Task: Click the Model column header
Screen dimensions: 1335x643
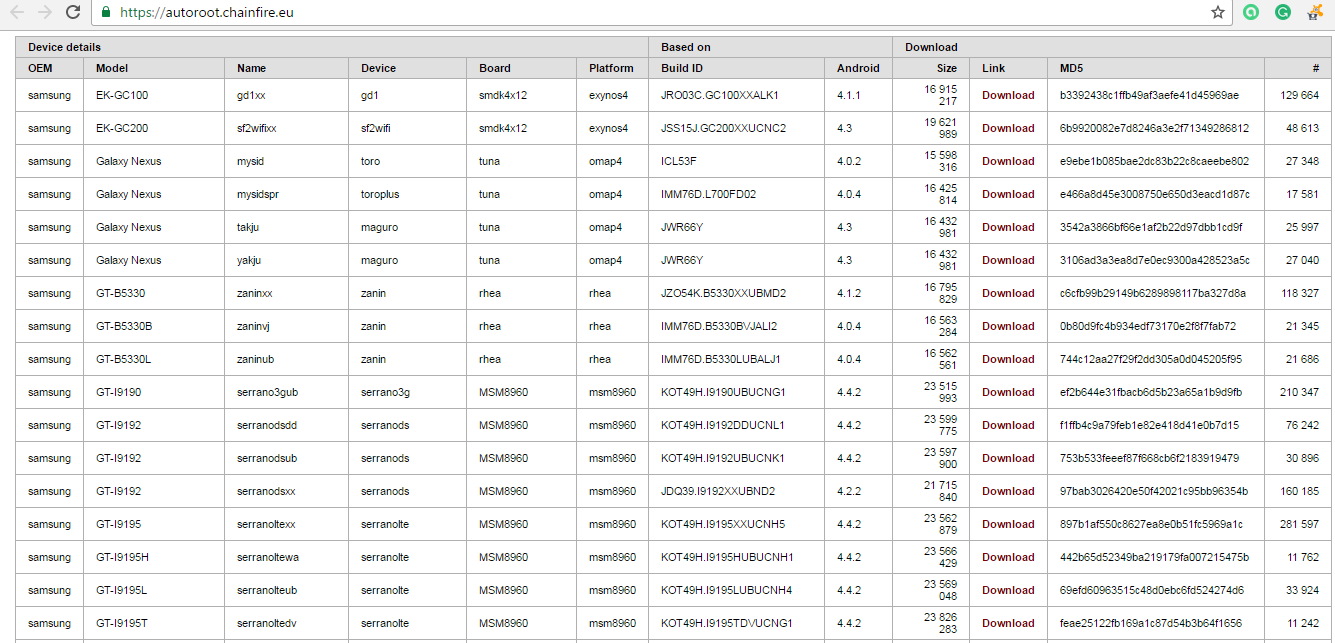Action: [x=110, y=67]
